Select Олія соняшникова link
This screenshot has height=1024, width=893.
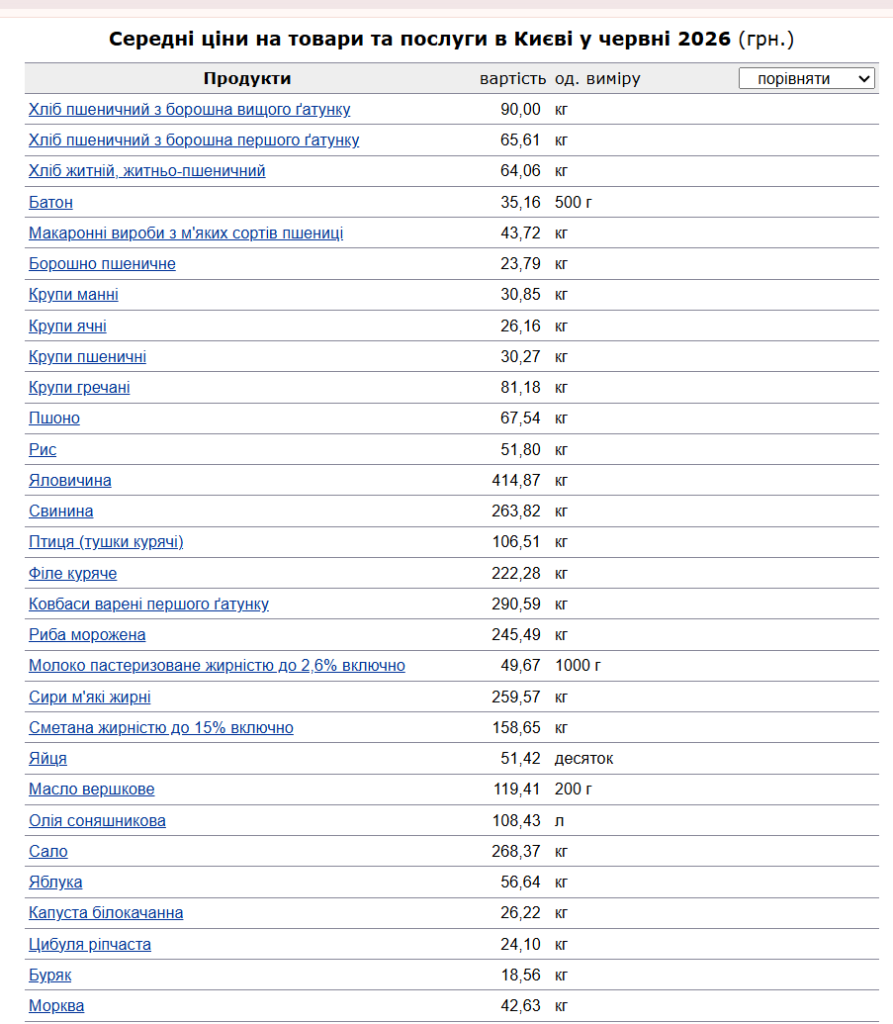tap(97, 820)
